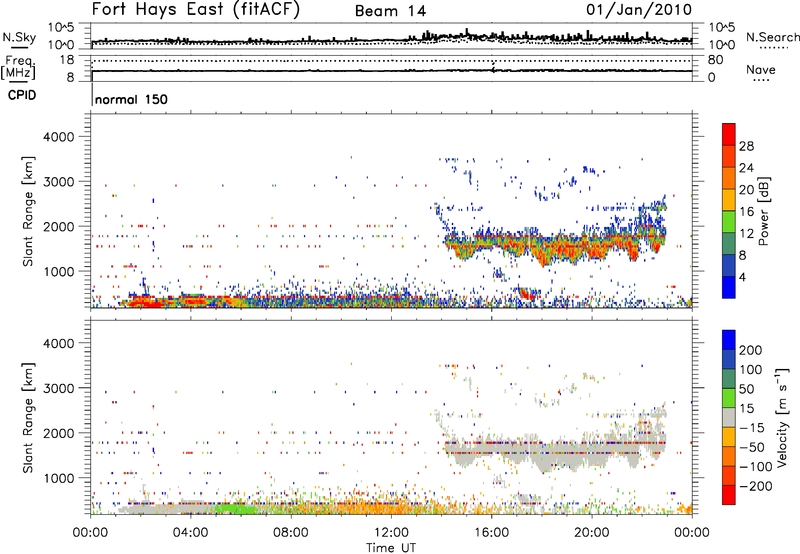The height and width of the screenshot is (554, 800).
Task: Click the '1000' tick in the power panel
Action: (58, 271)
